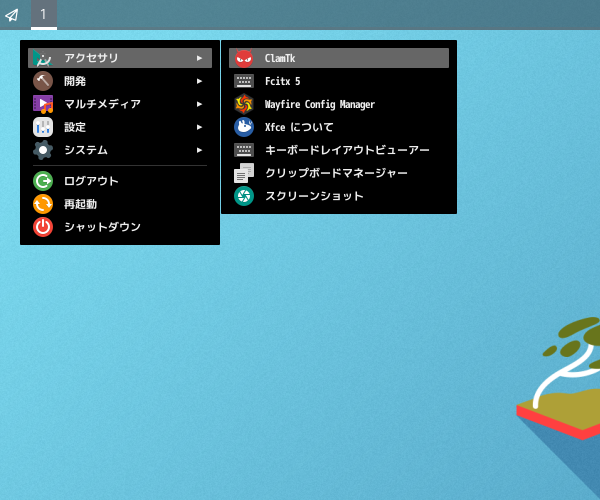Click the Xfce mouse logo icon
Viewport: 600px width, 500px height.
[244, 127]
